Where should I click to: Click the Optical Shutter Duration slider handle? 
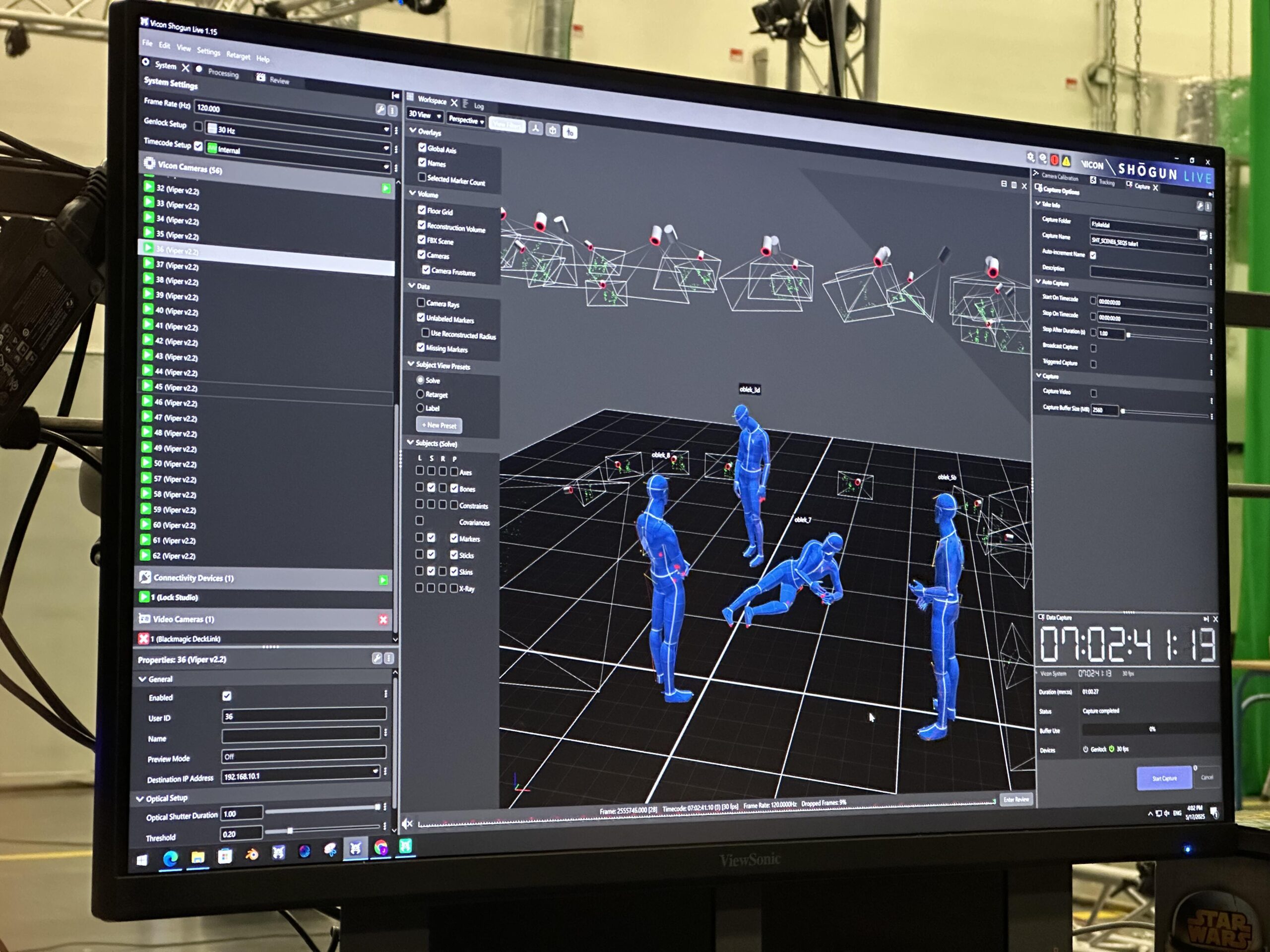click(377, 807)
